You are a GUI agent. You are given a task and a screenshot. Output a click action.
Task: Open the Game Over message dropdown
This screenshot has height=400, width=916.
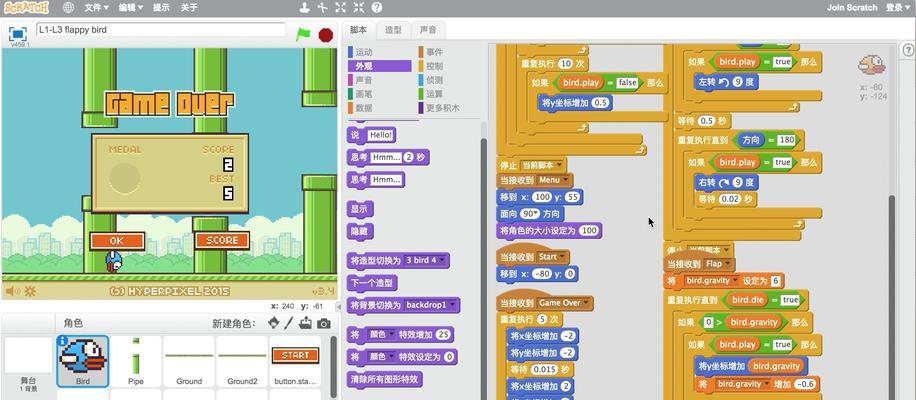[x=563, y=302]
